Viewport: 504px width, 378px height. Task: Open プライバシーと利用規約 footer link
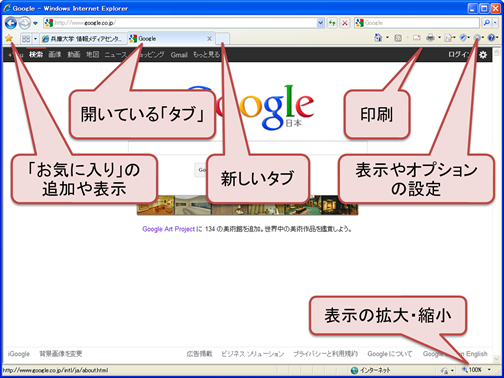click(x=325, y=354)
